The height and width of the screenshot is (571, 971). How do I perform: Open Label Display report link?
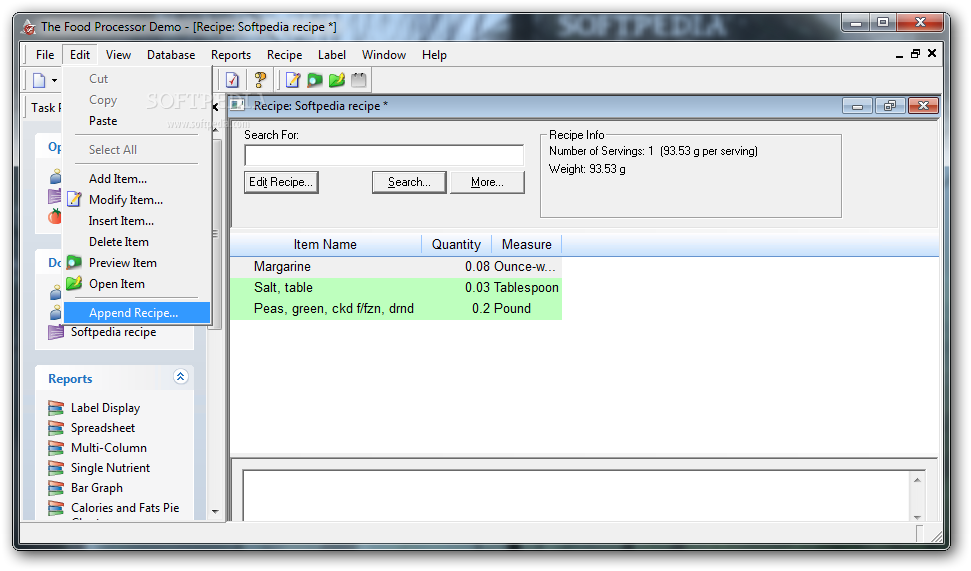click(x=105, y=408)
